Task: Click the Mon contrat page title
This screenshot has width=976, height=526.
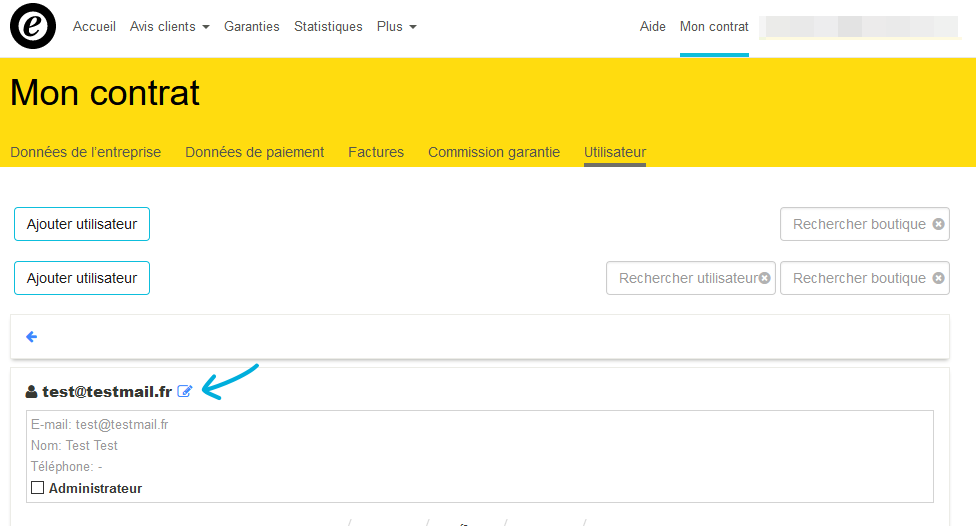Action: (105, 93)
